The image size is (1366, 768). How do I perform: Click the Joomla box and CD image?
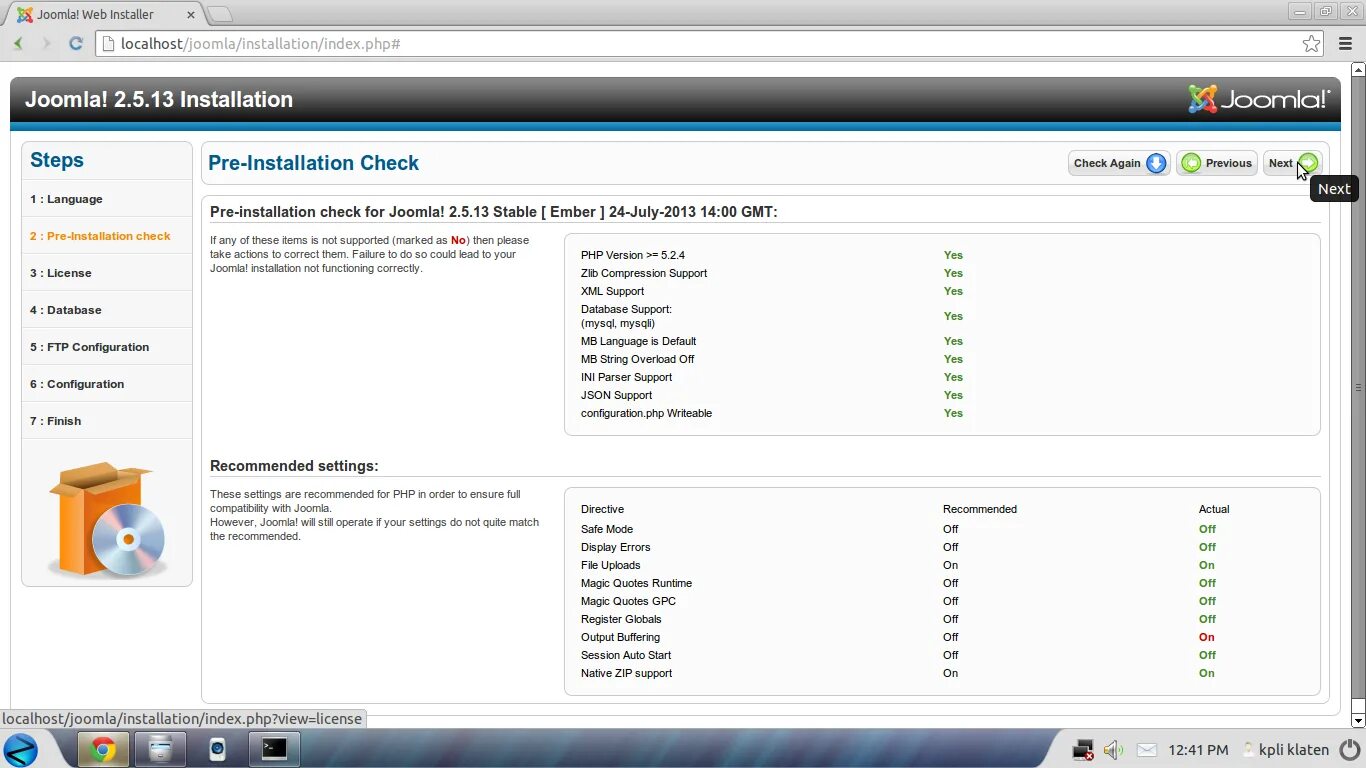pos(107,518)
